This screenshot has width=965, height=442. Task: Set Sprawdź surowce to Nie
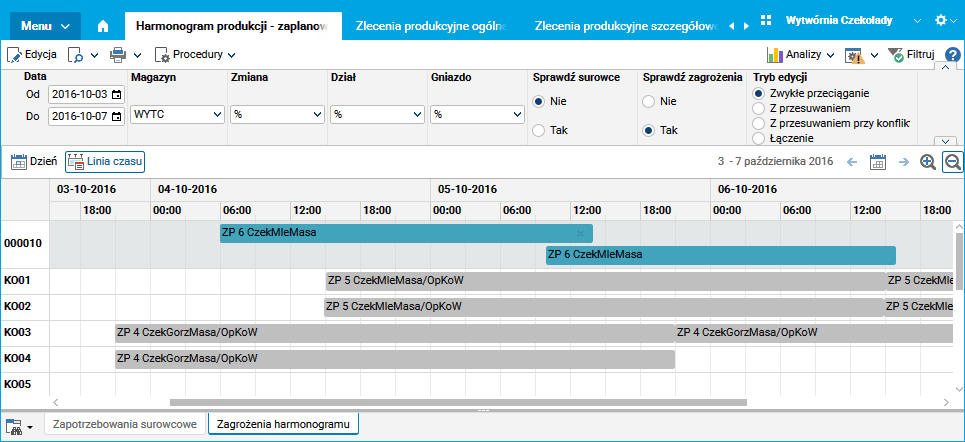point(539,102)
